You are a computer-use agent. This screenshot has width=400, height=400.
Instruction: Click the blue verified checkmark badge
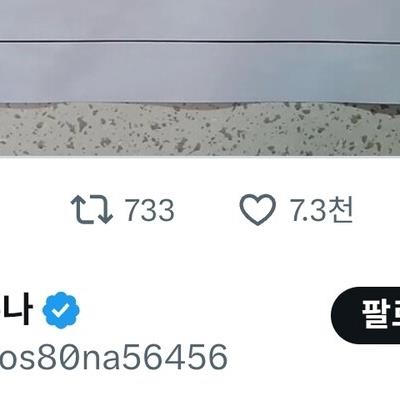[x=61, y=310]
